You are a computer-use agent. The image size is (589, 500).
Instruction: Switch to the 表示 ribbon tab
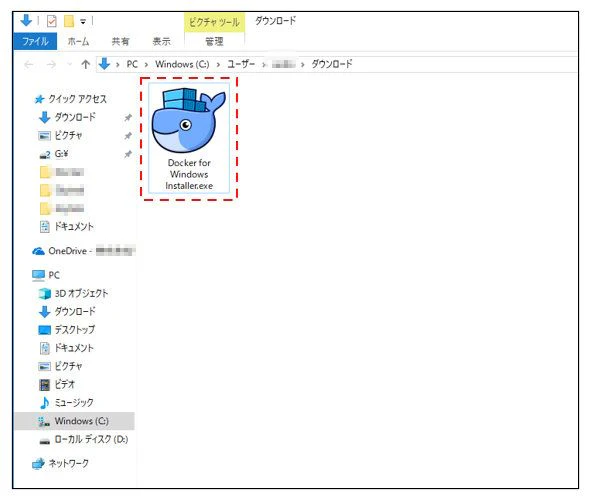[x=162, y=41]
